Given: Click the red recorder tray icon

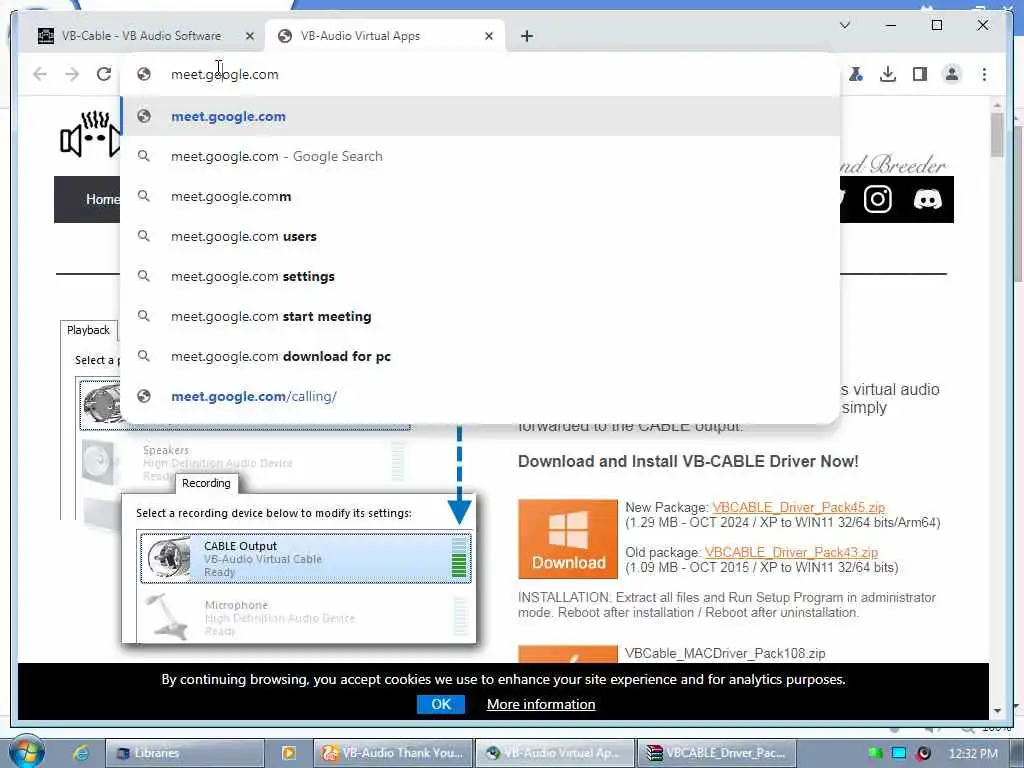Looking at the screenshot, I should pos(923,754).
